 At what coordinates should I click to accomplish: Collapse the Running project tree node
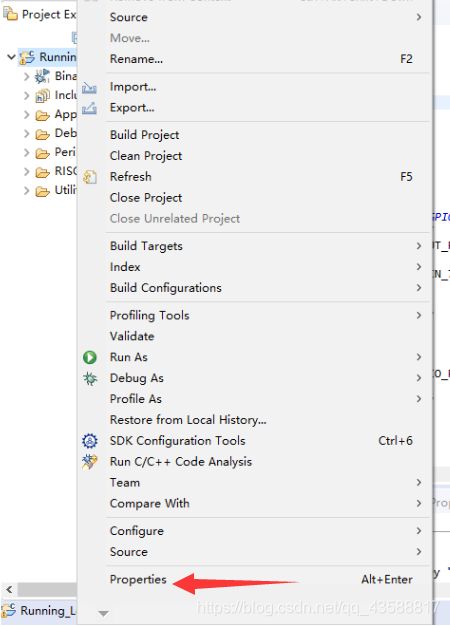pos(11,57)
